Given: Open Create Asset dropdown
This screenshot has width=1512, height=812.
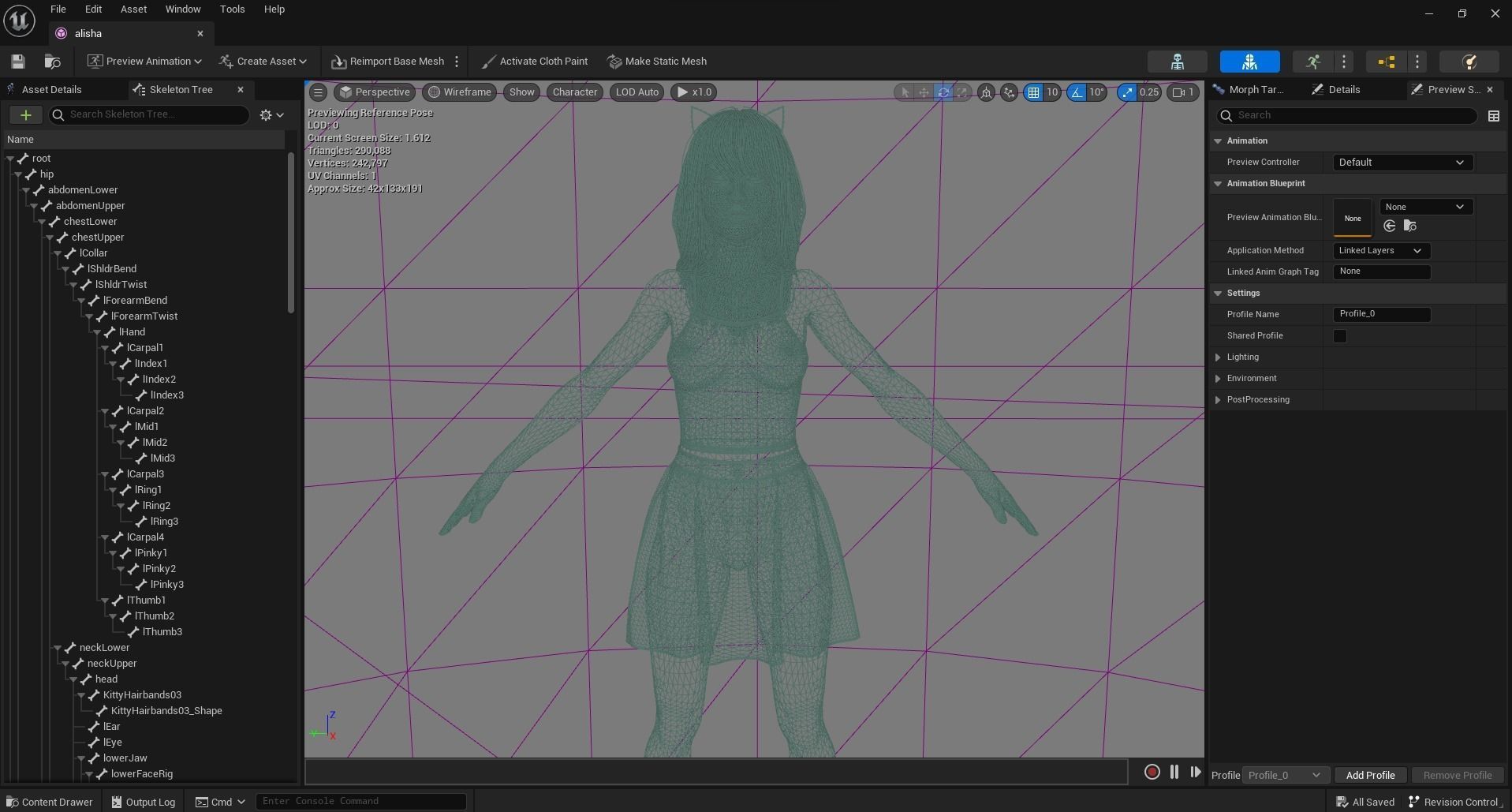Looking at the screenshot, I should click(263, 62).
